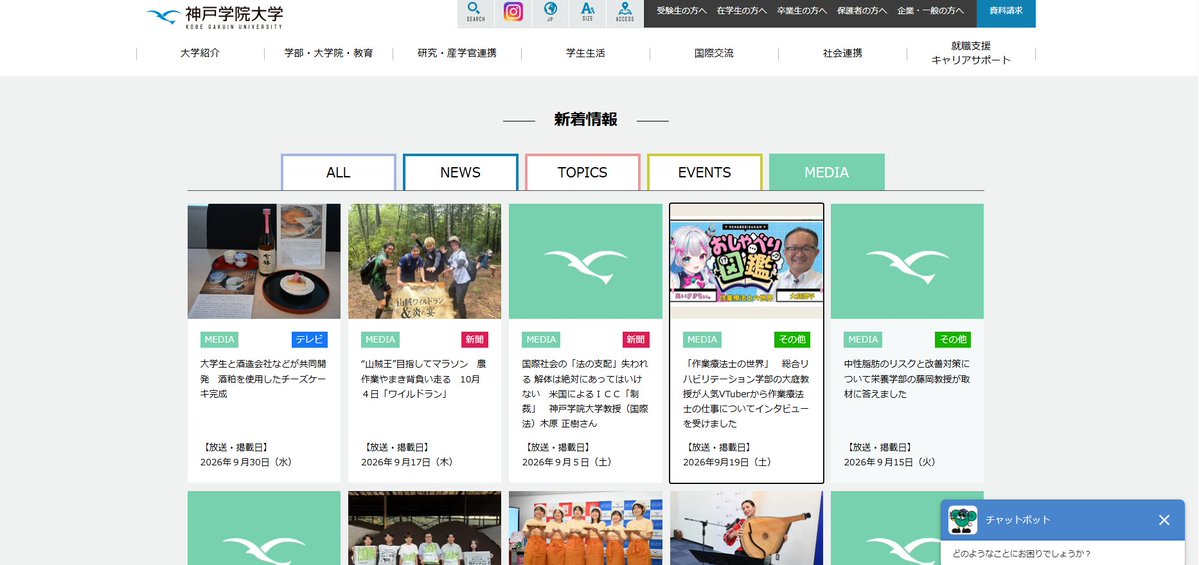Click the text SIZE icon
This screenshot has height=565, width=1199.
[x=587, y=13]
